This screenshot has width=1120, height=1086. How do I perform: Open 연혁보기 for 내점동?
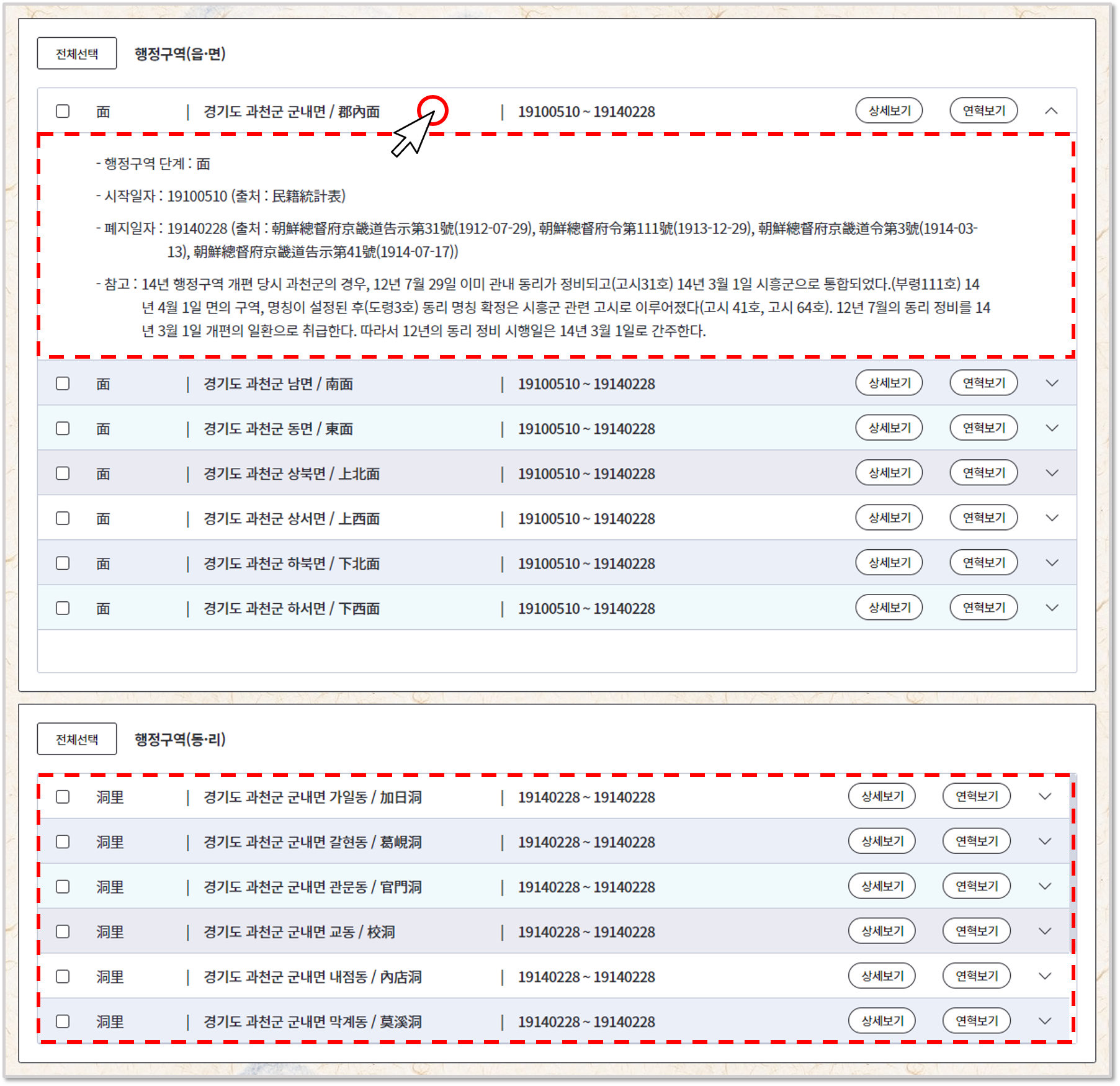[x=977, y=976]
